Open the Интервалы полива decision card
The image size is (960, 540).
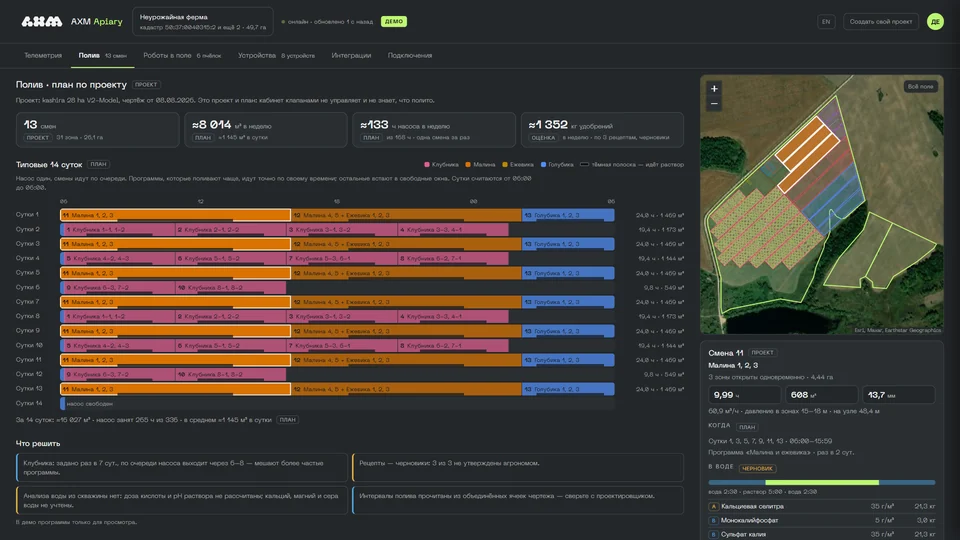(518, 500)
